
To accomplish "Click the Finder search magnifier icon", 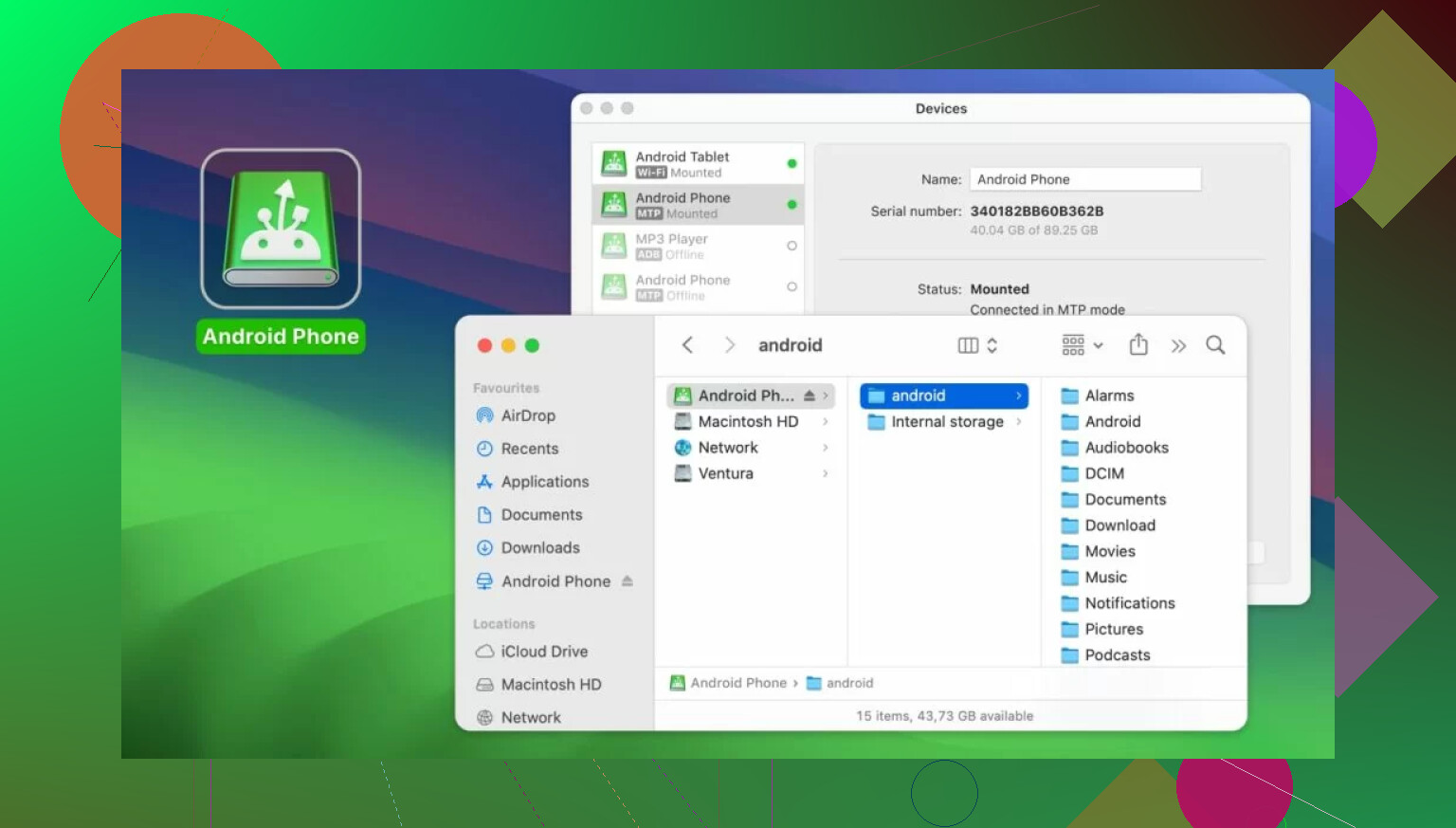I will 1215,345.
